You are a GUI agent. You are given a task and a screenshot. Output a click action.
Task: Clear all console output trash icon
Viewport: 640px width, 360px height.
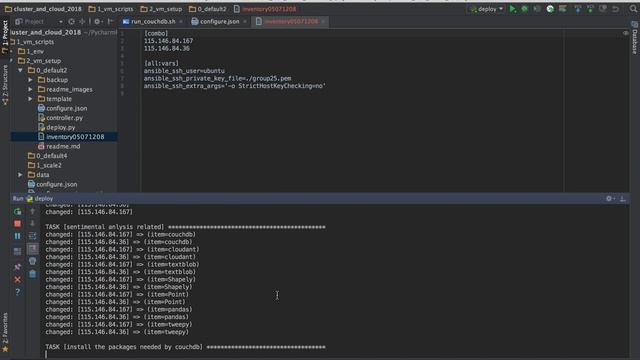tap(33, 274)
